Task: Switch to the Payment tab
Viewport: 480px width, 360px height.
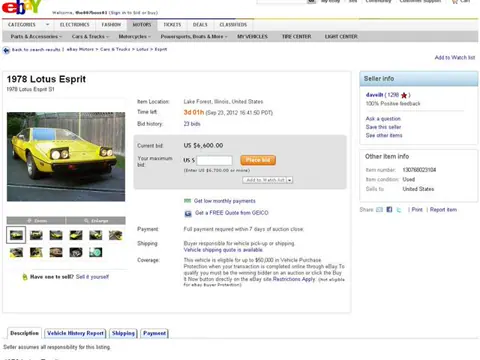Action: (154, 333)
